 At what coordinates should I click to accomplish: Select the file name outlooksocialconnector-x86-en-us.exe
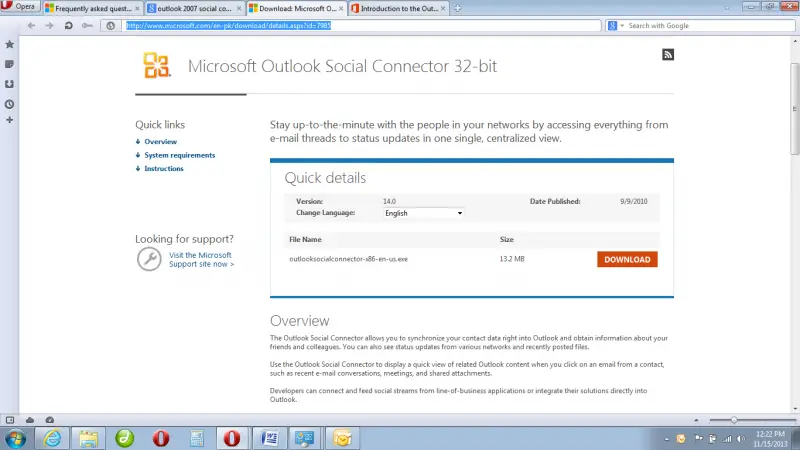tap(348, 259)
